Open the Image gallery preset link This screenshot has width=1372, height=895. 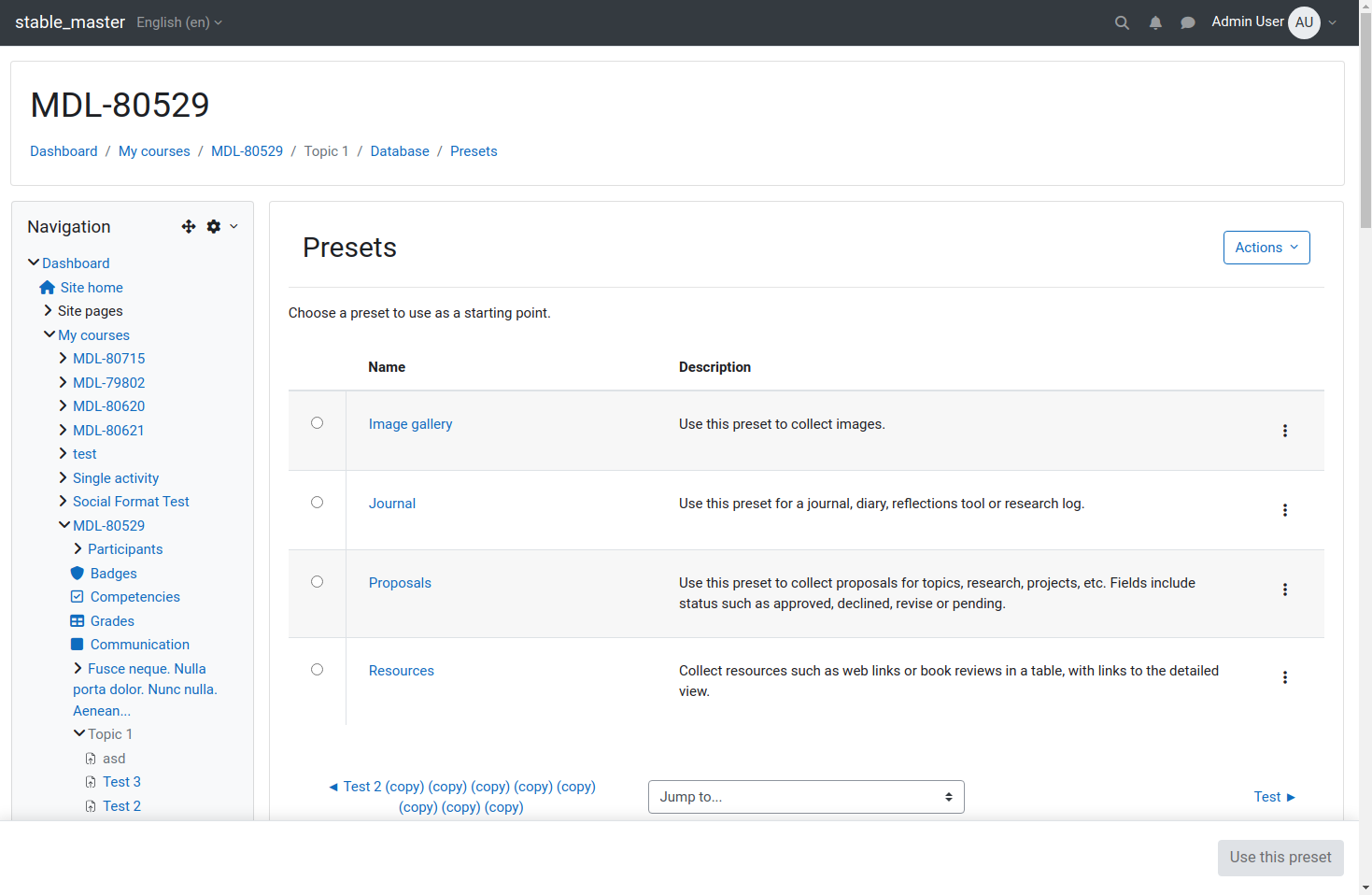pyautogui.click(x=410, y=424)
